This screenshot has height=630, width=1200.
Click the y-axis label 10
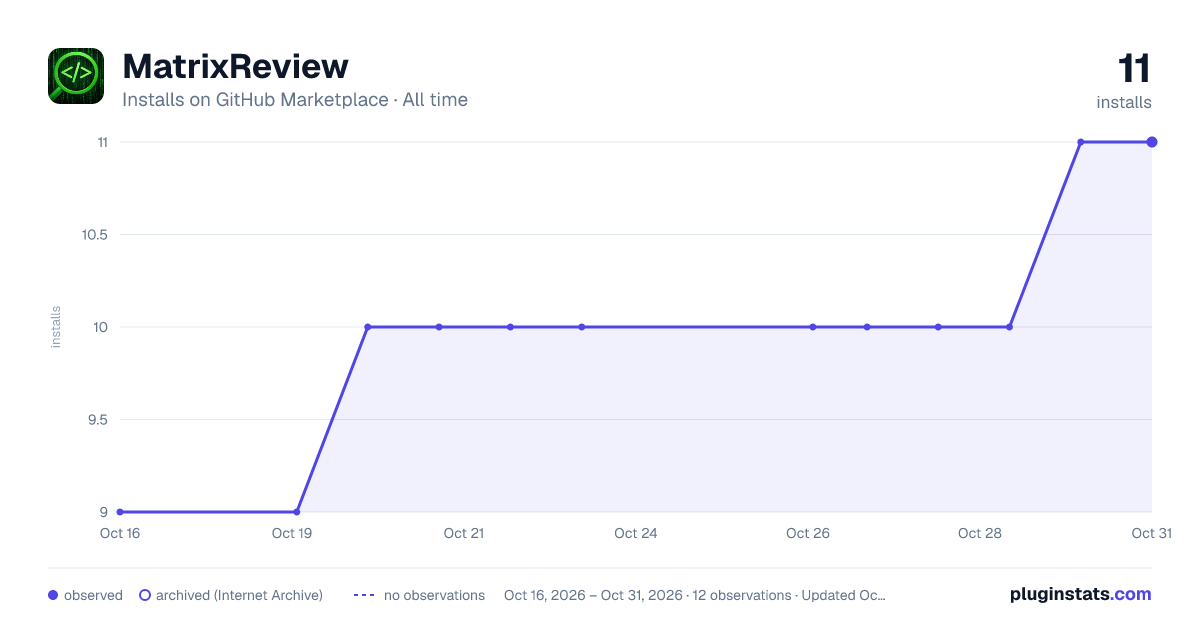click(100, 327)
